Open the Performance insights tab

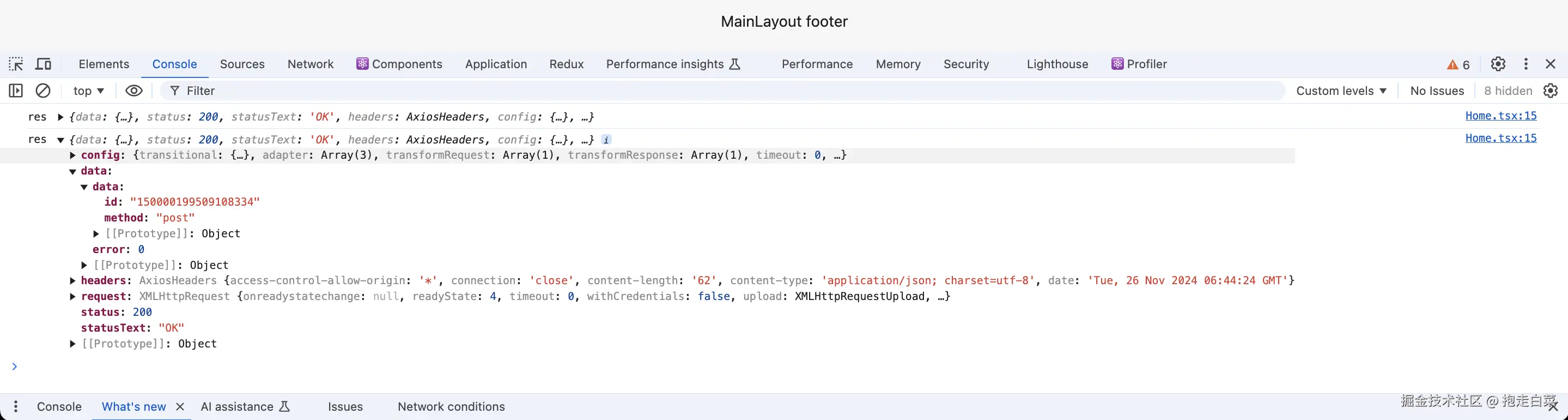[x=673, y=64]
